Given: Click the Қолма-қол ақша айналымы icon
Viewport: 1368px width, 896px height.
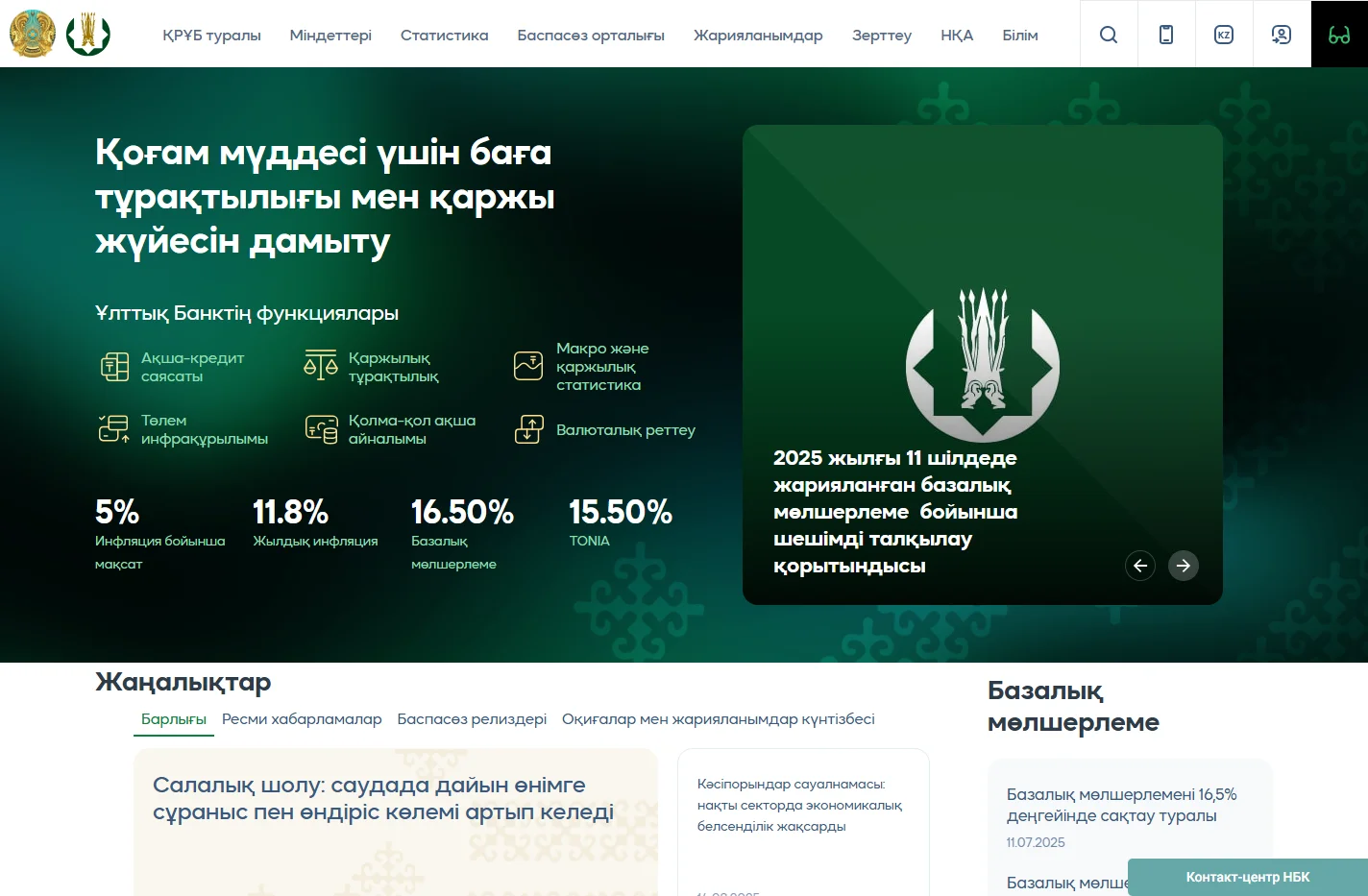Looking at the screenshot, I should pos(322,429).
